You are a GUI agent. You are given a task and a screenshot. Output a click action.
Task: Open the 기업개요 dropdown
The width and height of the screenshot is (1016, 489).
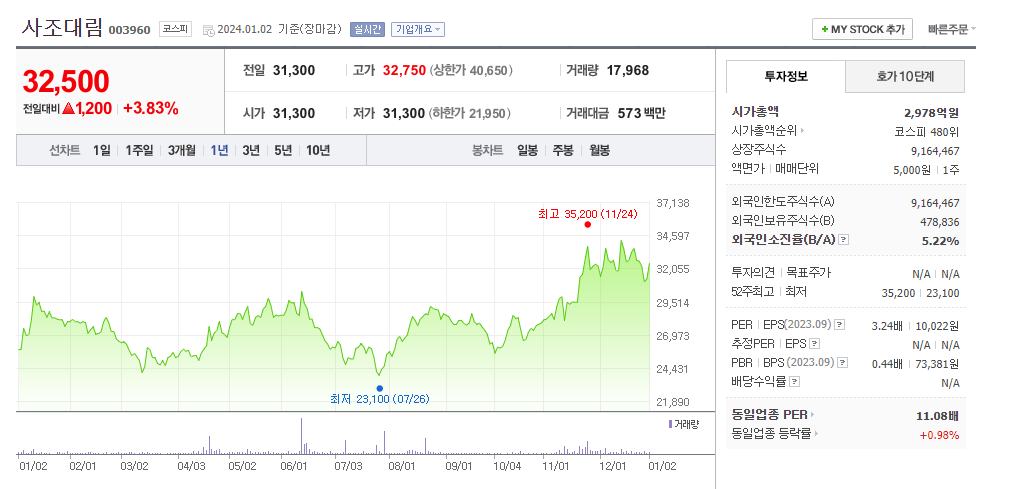418,29
